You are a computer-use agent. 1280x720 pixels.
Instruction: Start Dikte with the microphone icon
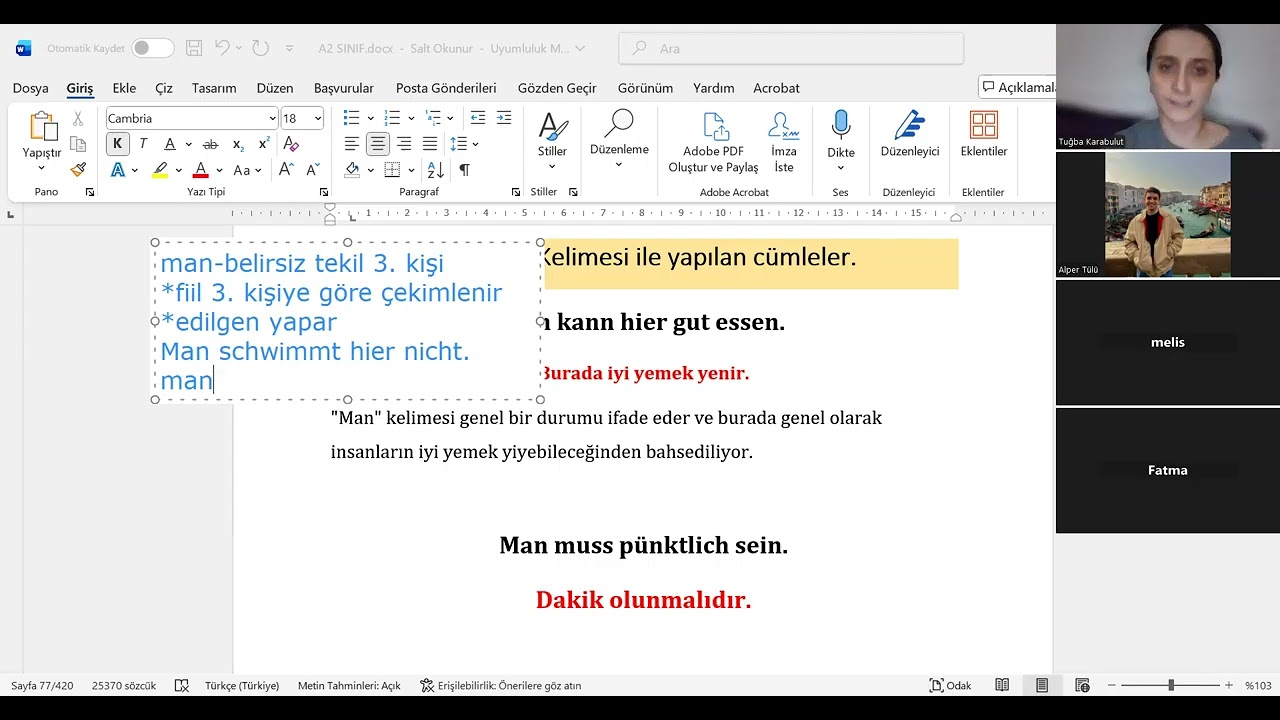tap(841, 125)
